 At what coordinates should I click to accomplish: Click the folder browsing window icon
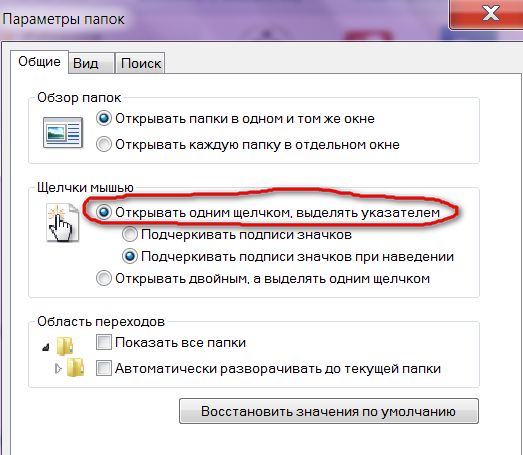(63, 132)
